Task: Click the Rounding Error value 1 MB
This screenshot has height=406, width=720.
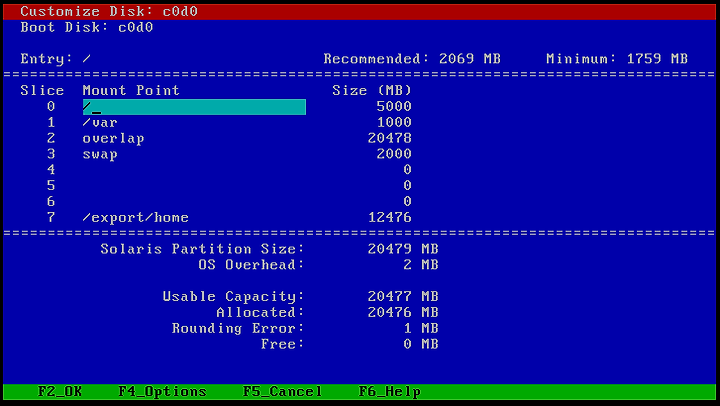Action: click(421, 328)
